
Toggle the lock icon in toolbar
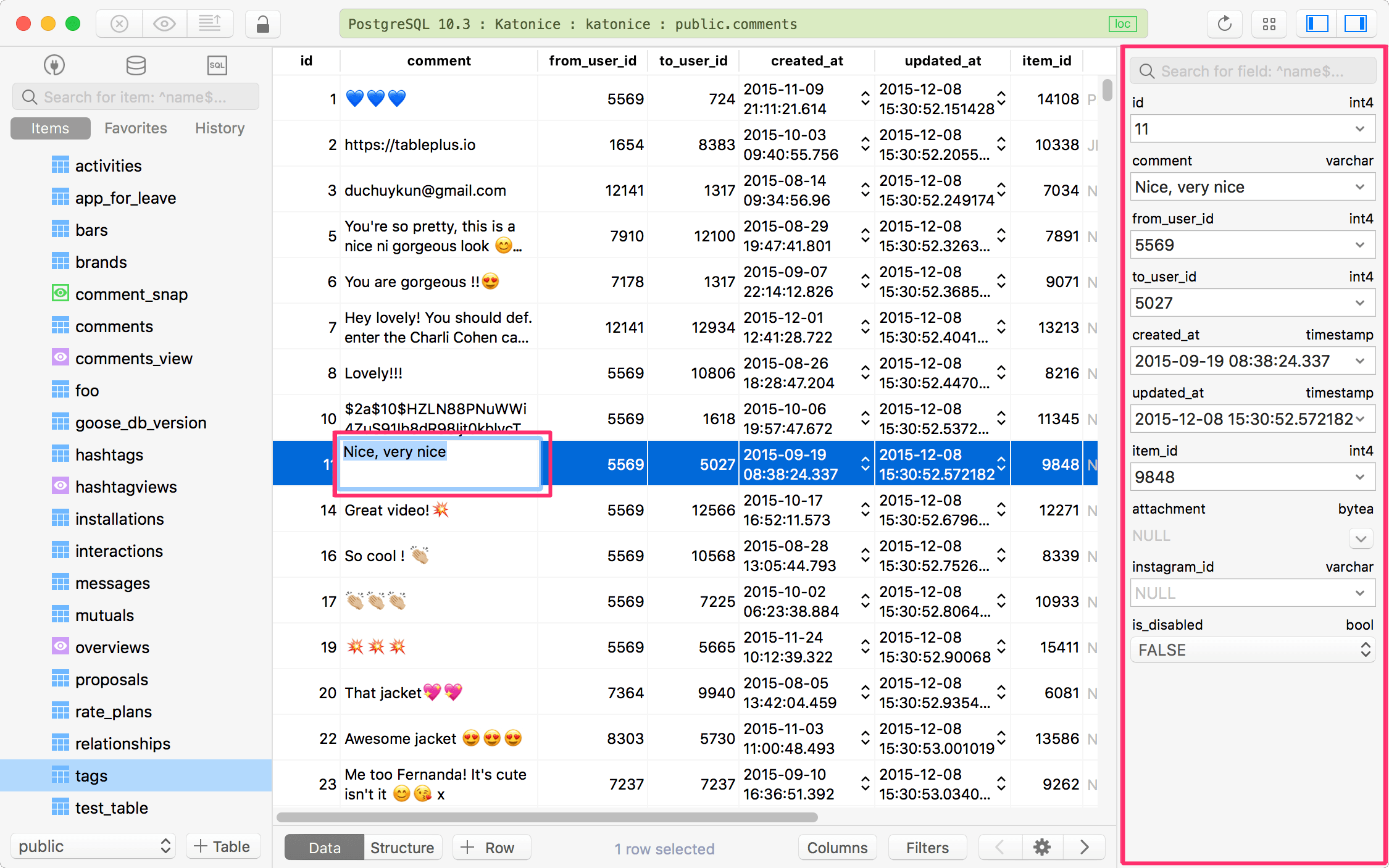(262, 24)
